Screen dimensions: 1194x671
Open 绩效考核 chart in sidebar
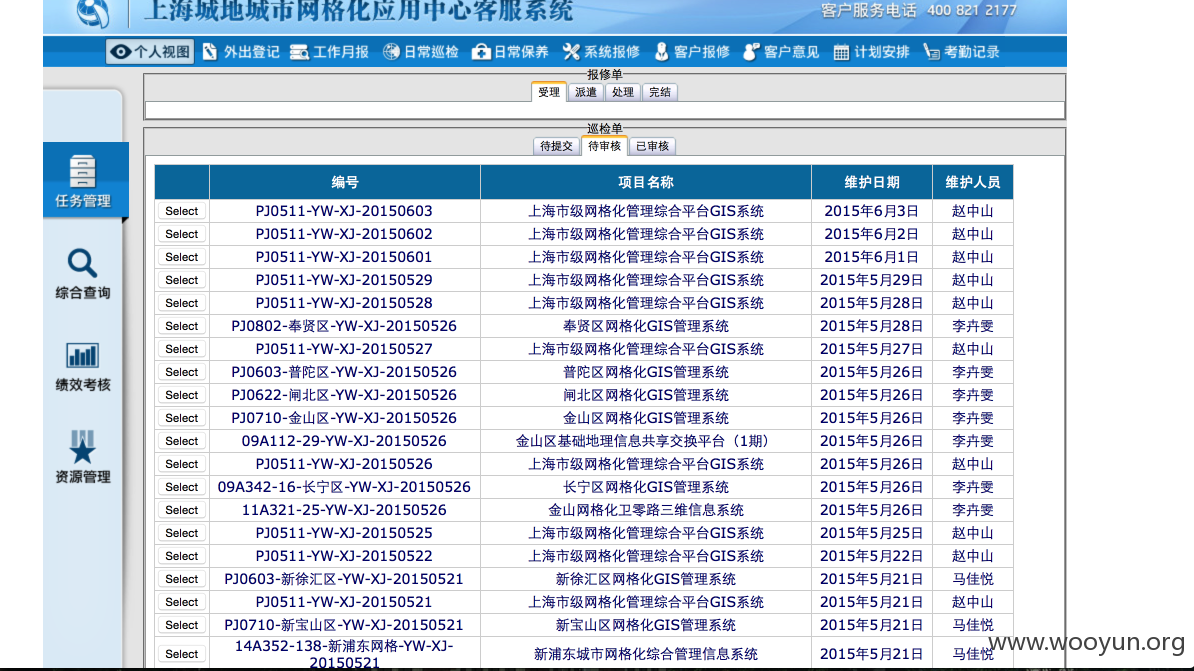[82, 366]
